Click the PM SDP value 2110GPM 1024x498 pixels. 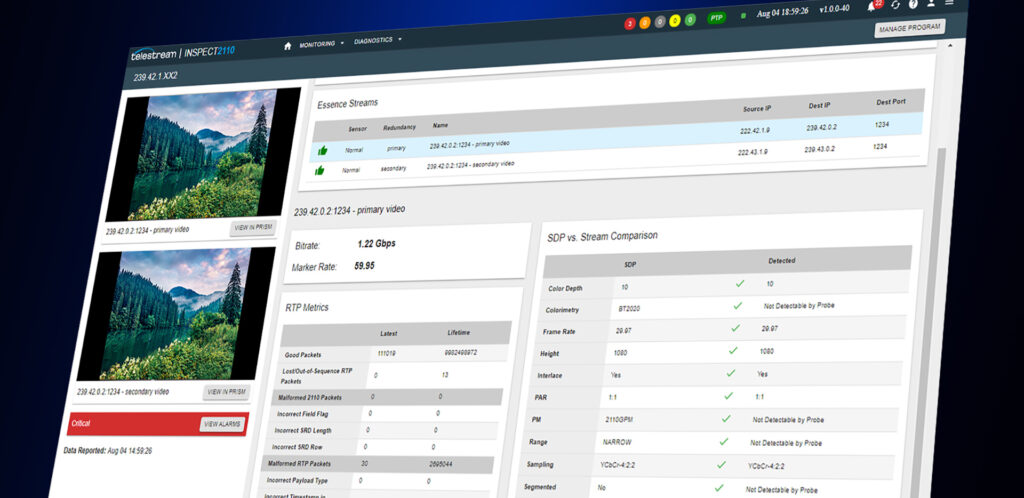coord(617,420)
